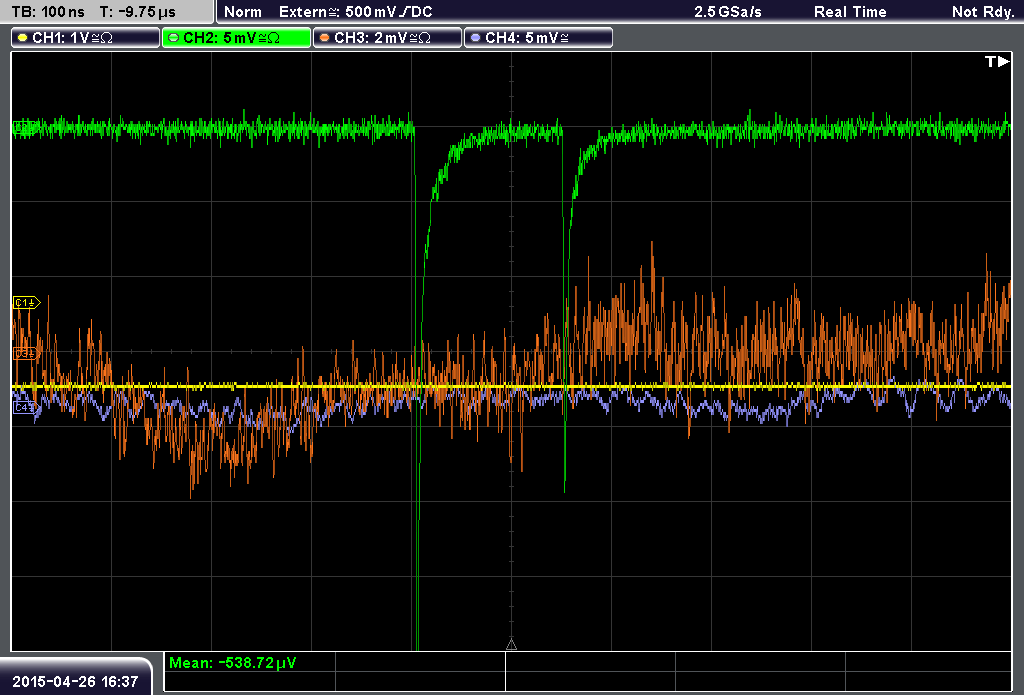1024x695 pixels.
Task: Click the Extern 500 mV DC trigger source
Action: [356, 12]
